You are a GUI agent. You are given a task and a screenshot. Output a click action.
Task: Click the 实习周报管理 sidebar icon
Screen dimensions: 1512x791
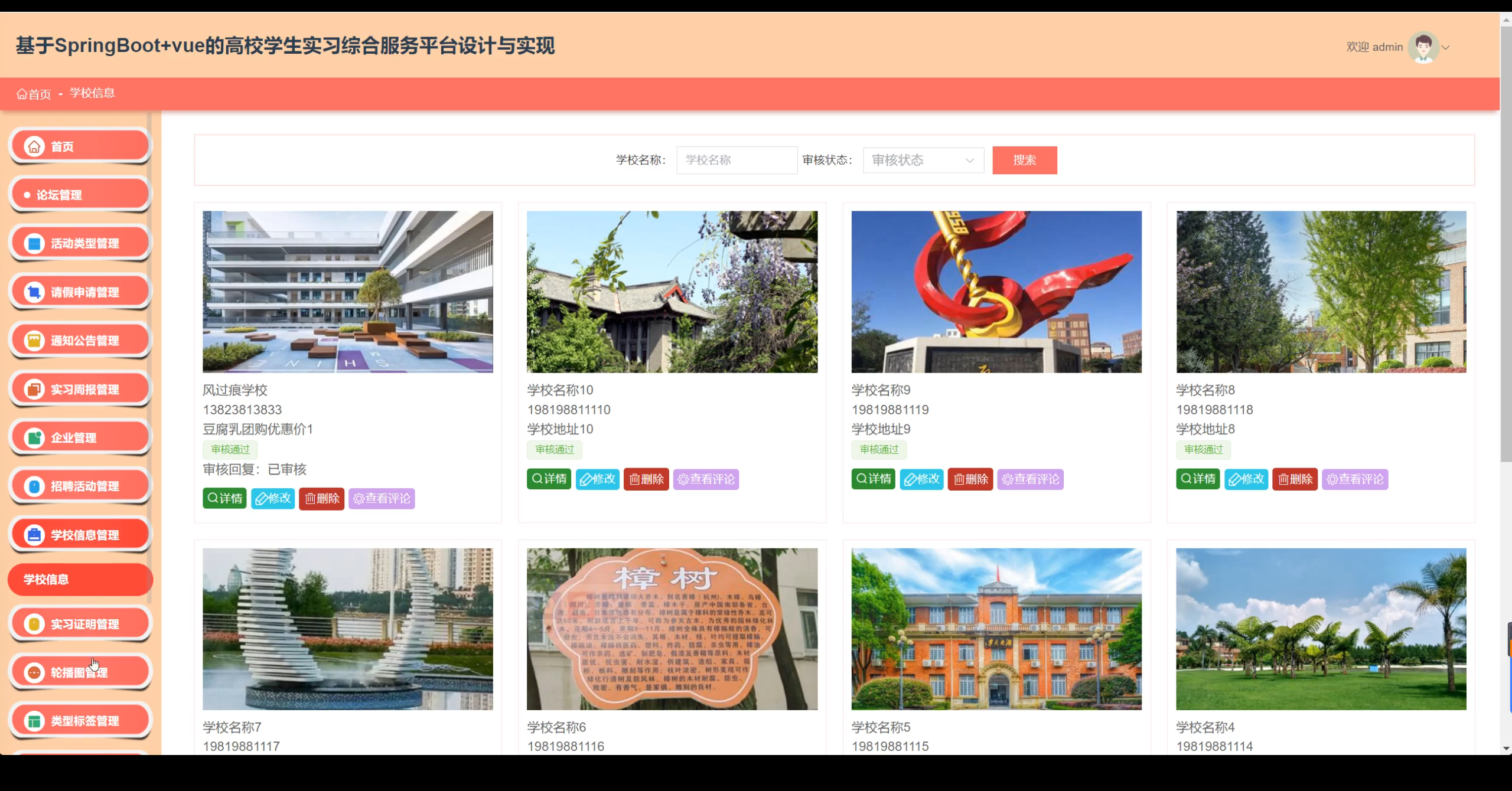34,390
